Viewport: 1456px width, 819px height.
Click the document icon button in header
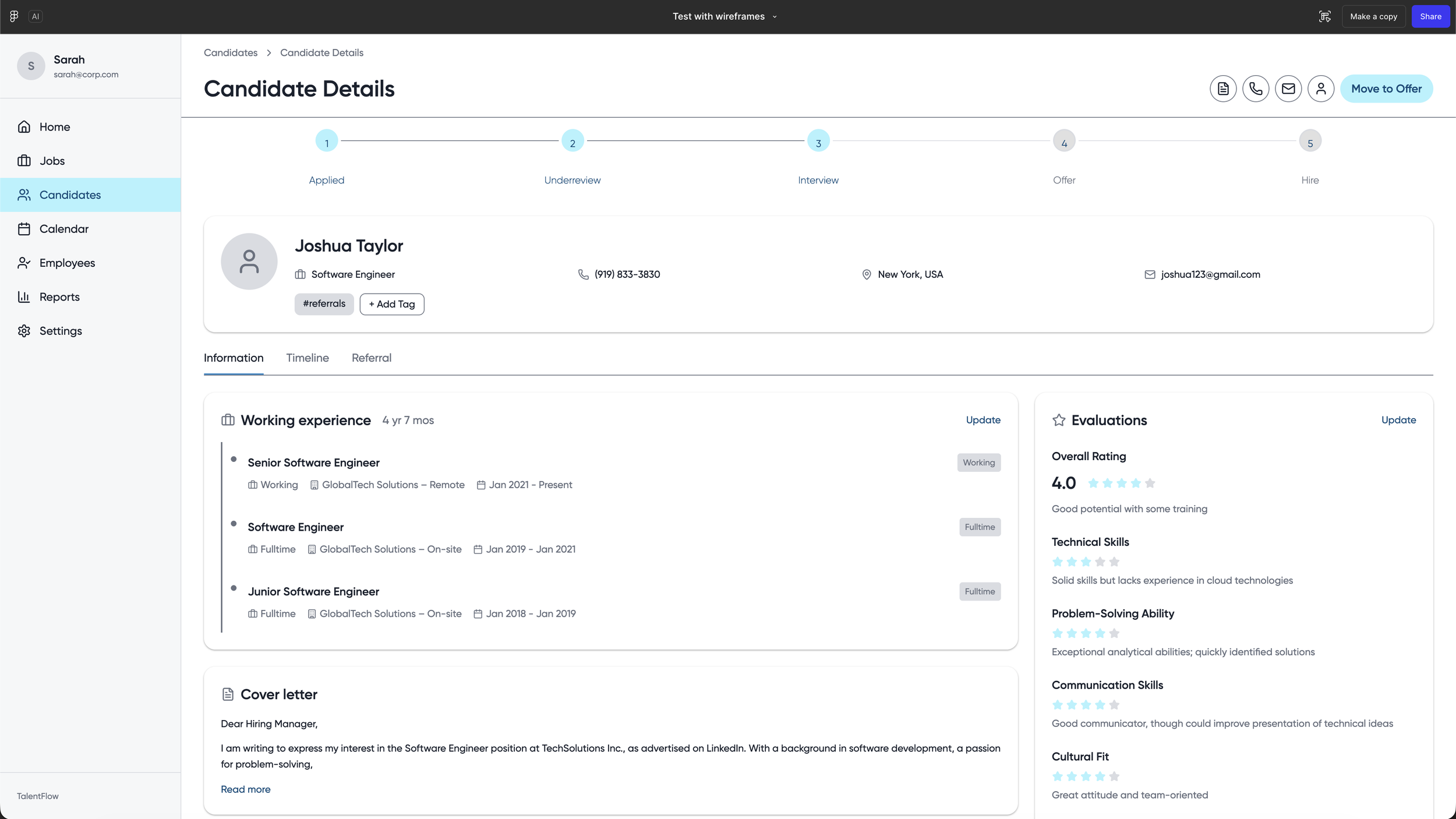[1223, 89]
